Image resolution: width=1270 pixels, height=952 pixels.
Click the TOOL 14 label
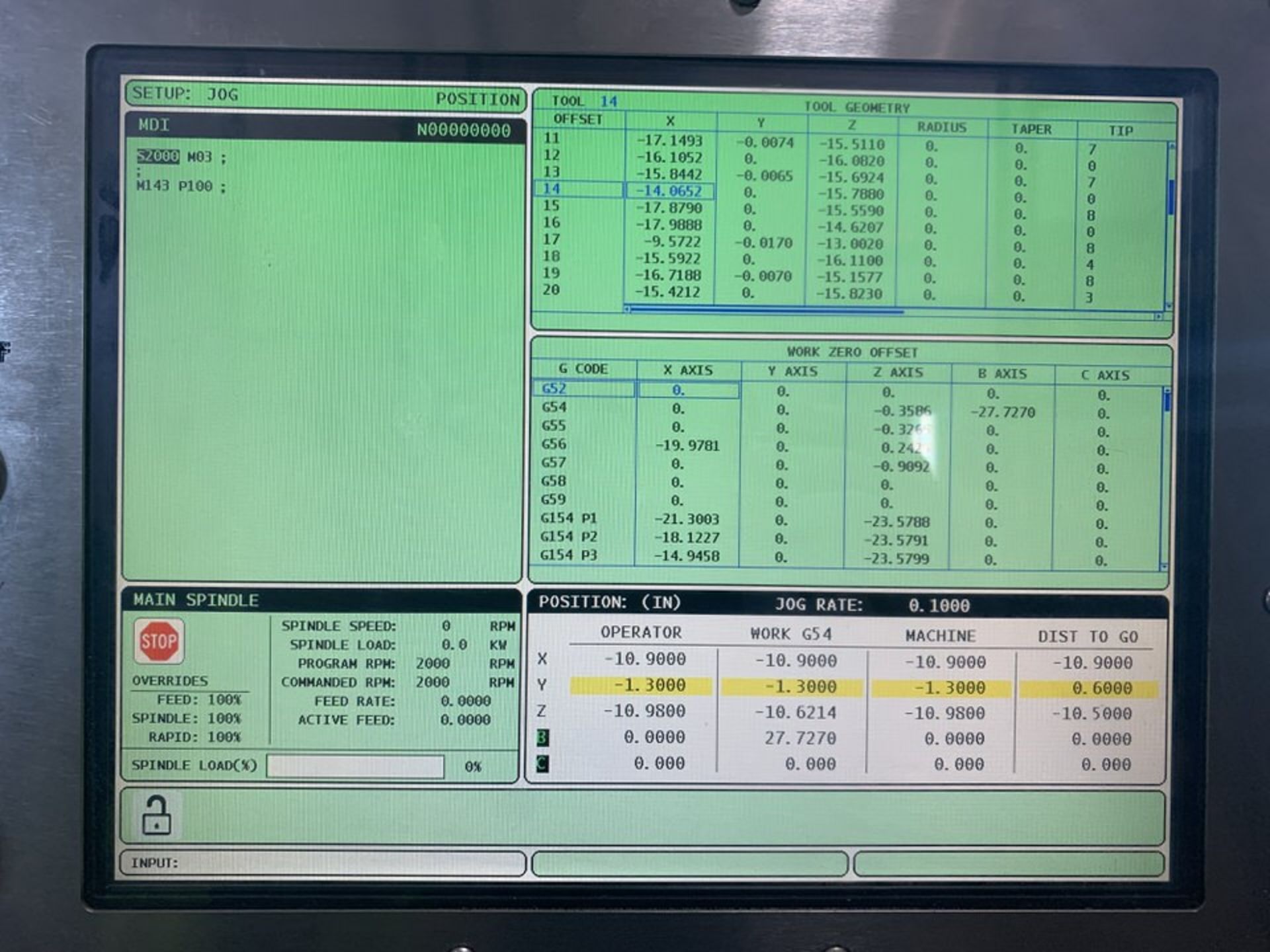coord(585,101)
